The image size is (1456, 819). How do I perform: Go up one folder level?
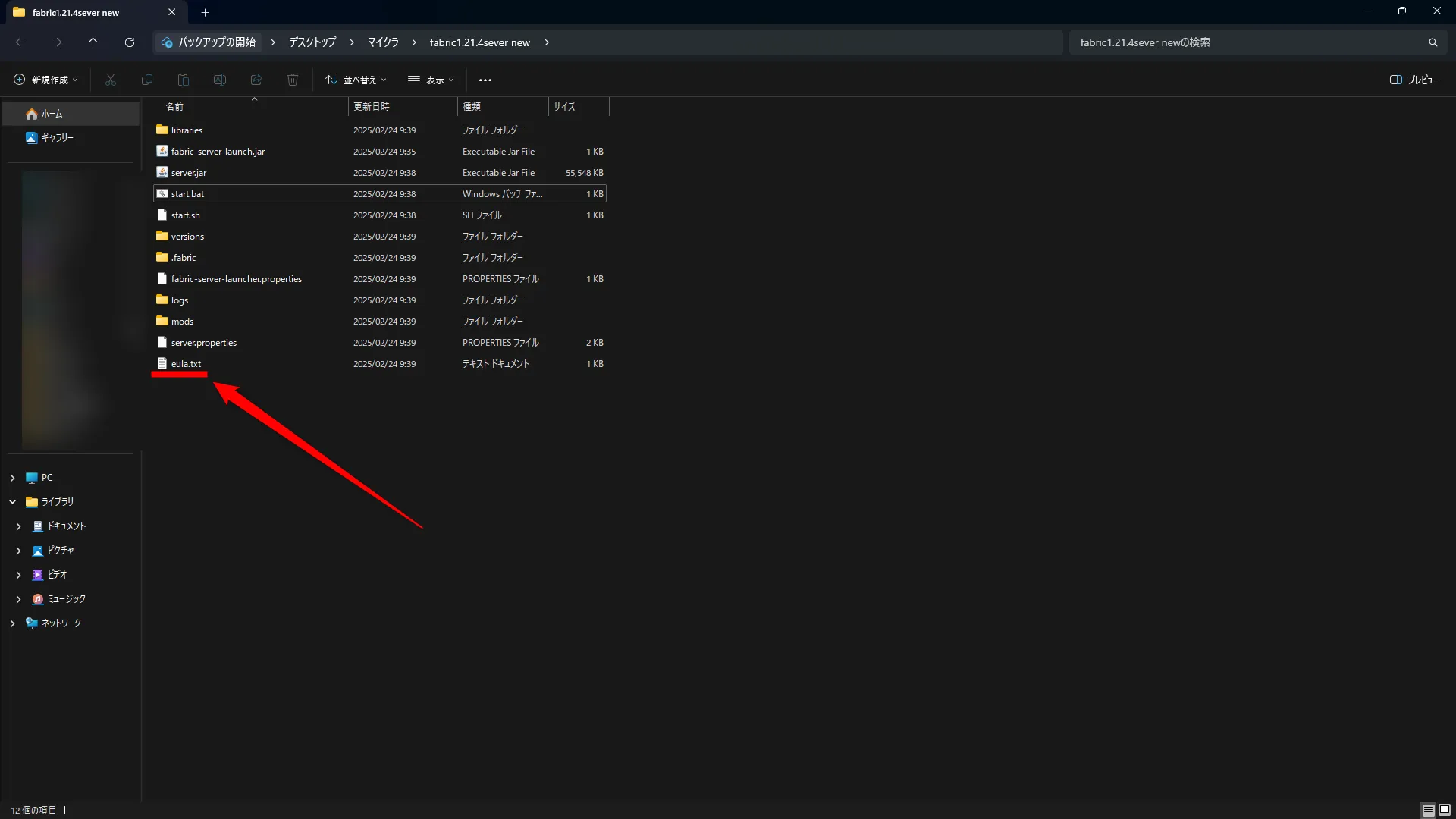click(x=93, y=42)
